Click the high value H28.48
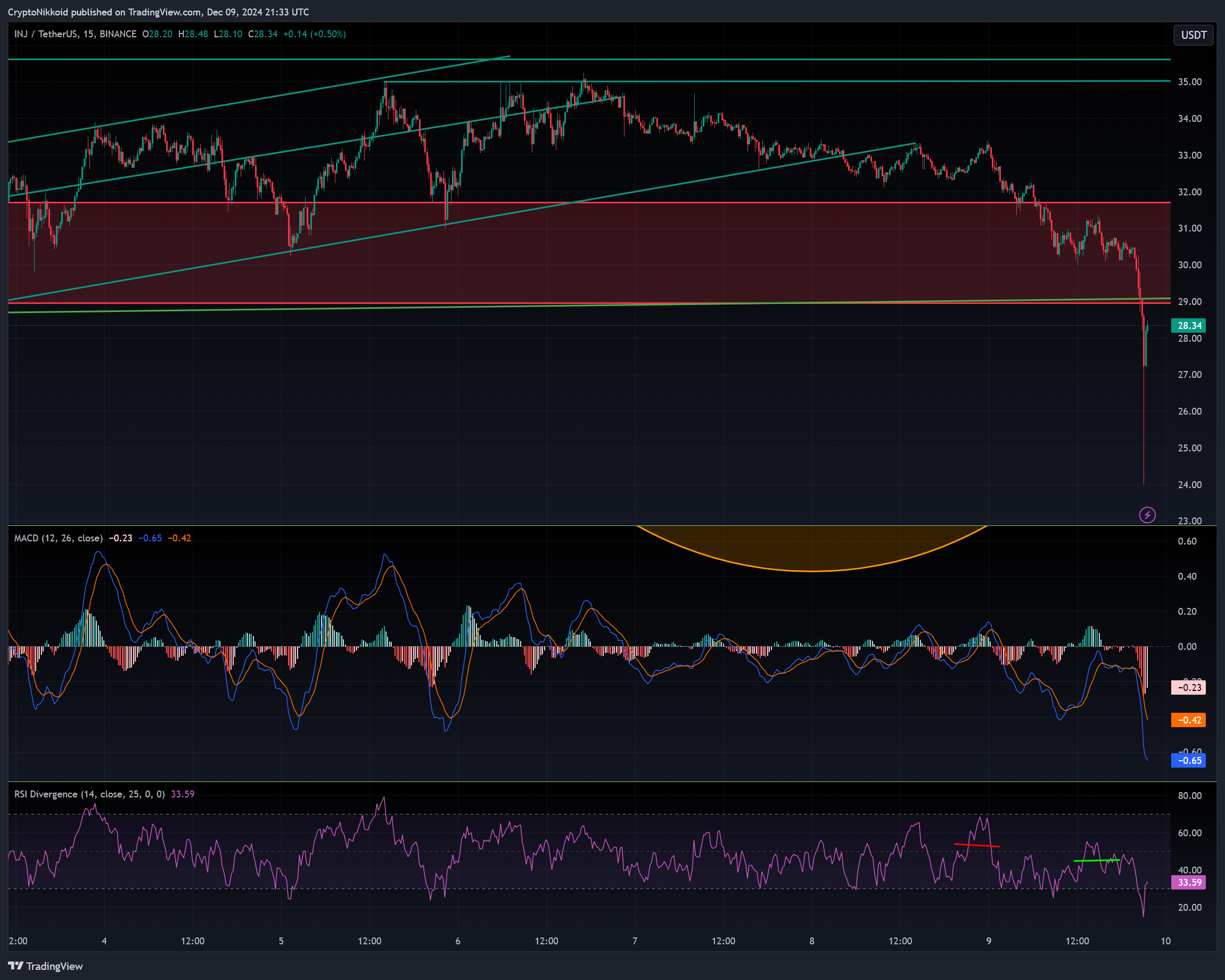Viewport: 1225px width, 980px height. (193, 34)
